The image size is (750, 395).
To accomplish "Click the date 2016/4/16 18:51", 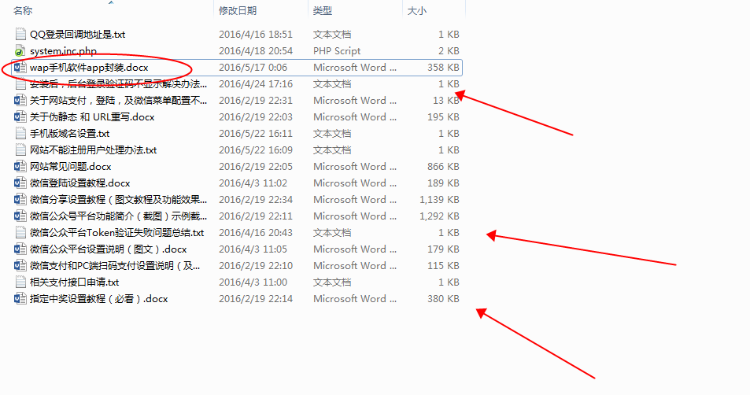I will click(255, 34).
